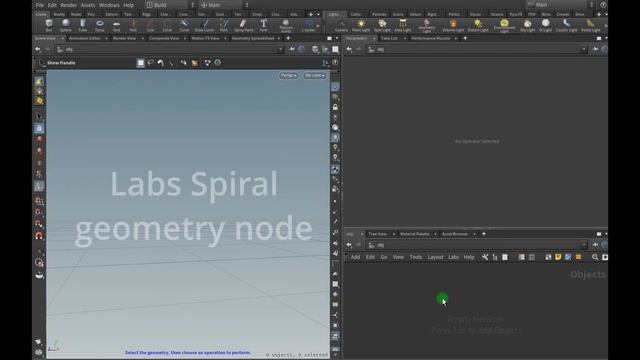Viewport: 640px width, 360px height.
Task: Expand the Scene View obj path dropdown
Action: (x=280, y=49)
